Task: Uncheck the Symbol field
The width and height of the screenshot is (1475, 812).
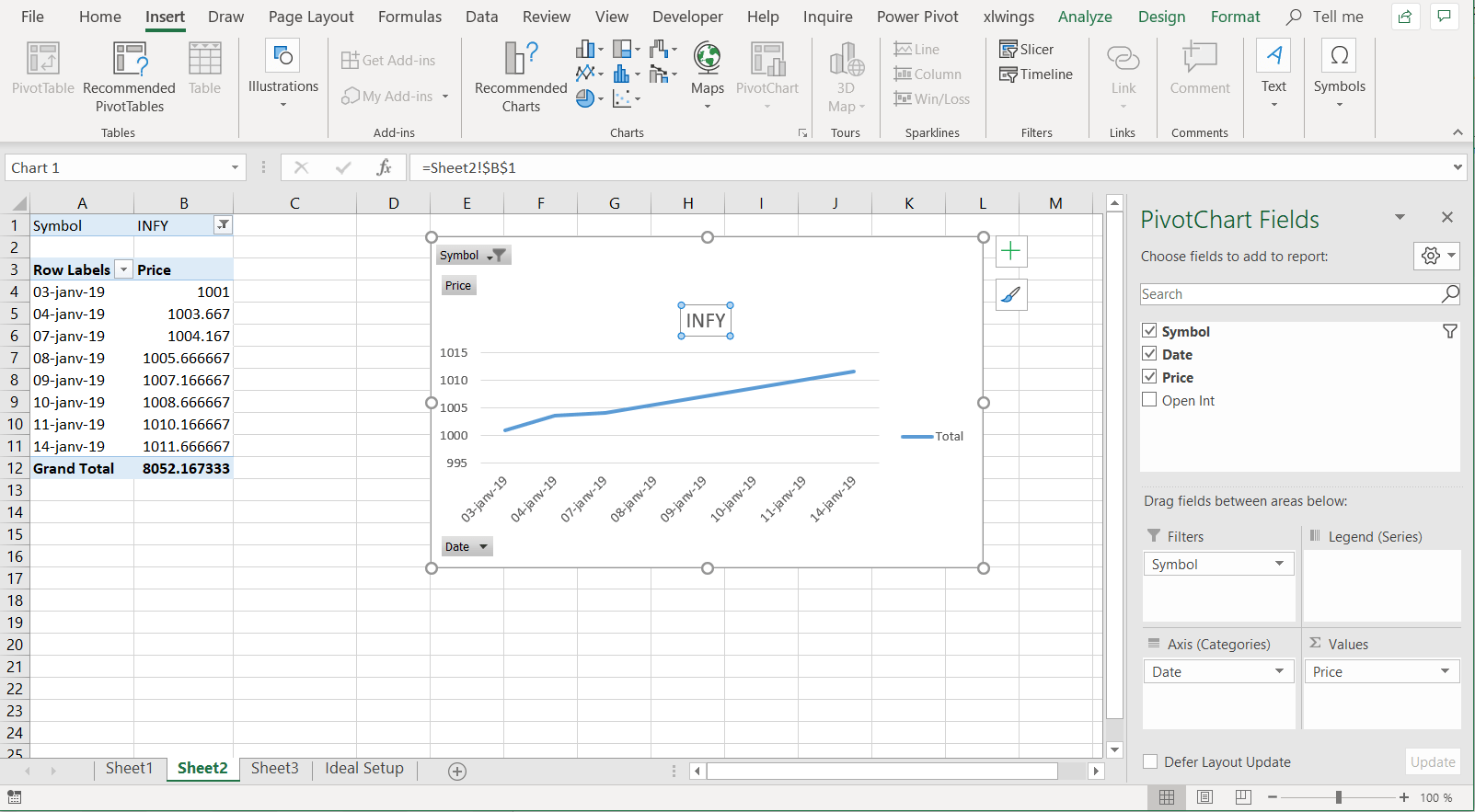Action: 1149,331
